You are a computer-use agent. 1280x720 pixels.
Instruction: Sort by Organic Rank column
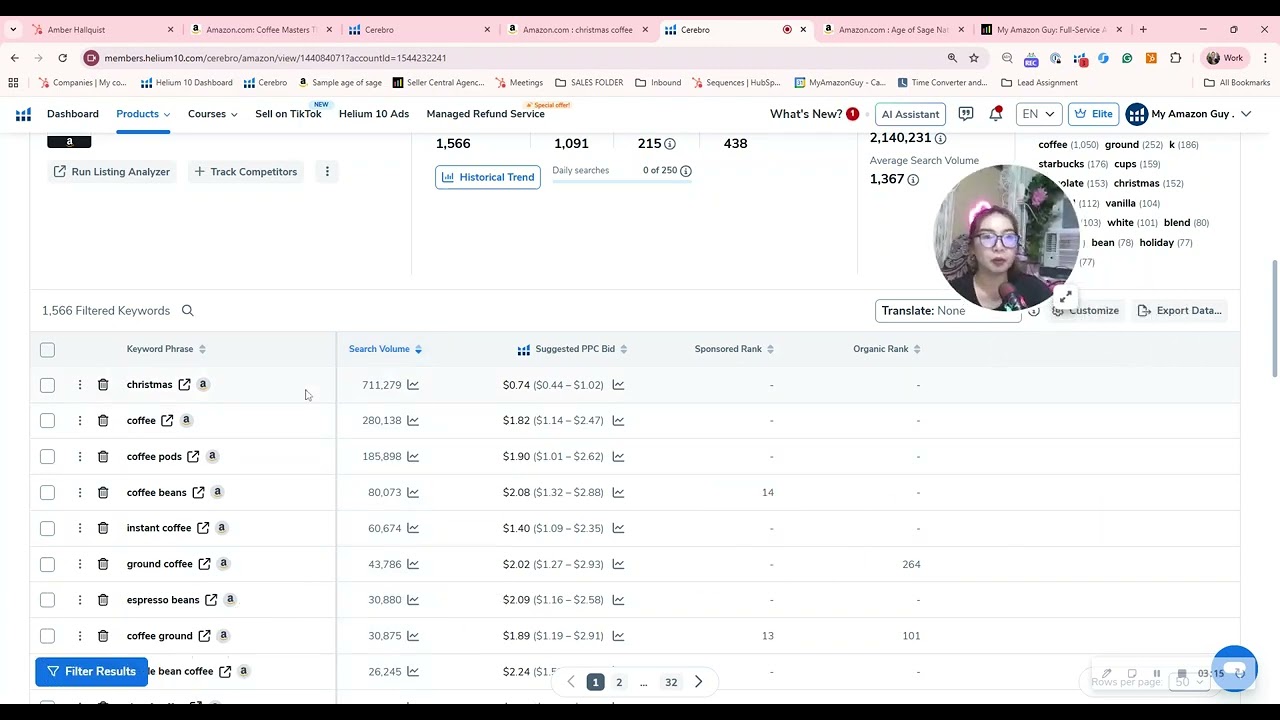point(887,349)
